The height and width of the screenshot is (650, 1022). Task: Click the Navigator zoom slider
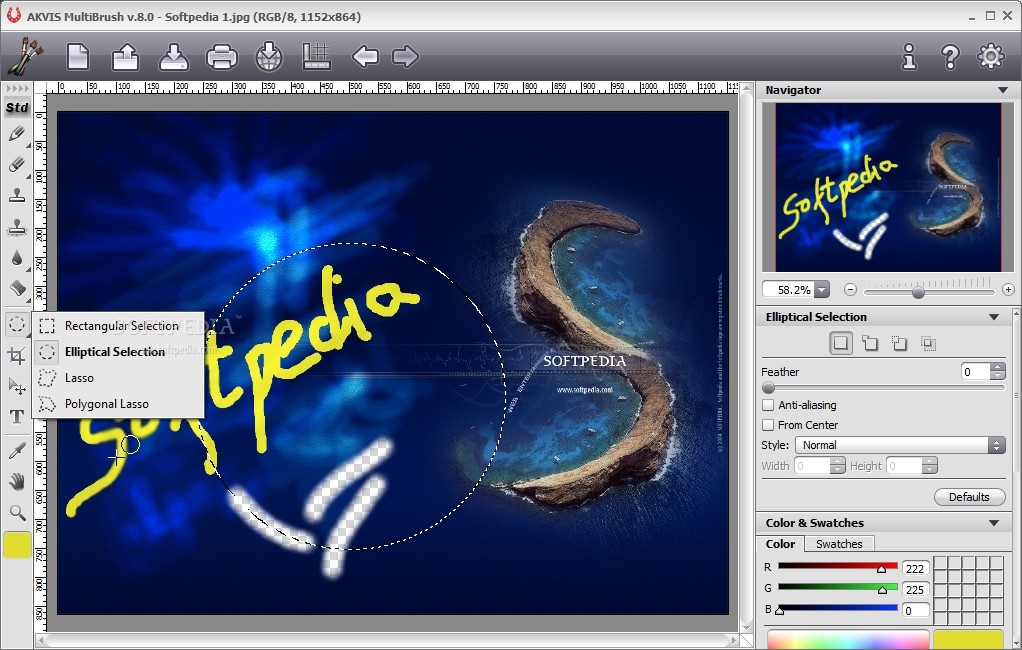[929, 292]
